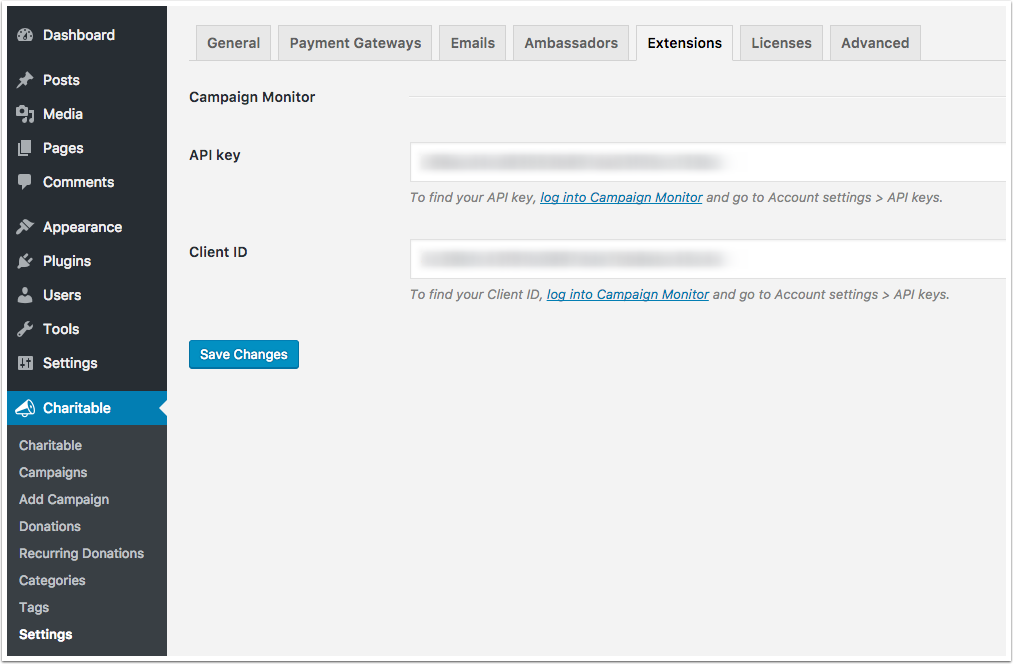The height and width of the screenshot is (664, 1013).
Task: Follow Campaign Monitor link under API key
Action: (x=621, y=198)
